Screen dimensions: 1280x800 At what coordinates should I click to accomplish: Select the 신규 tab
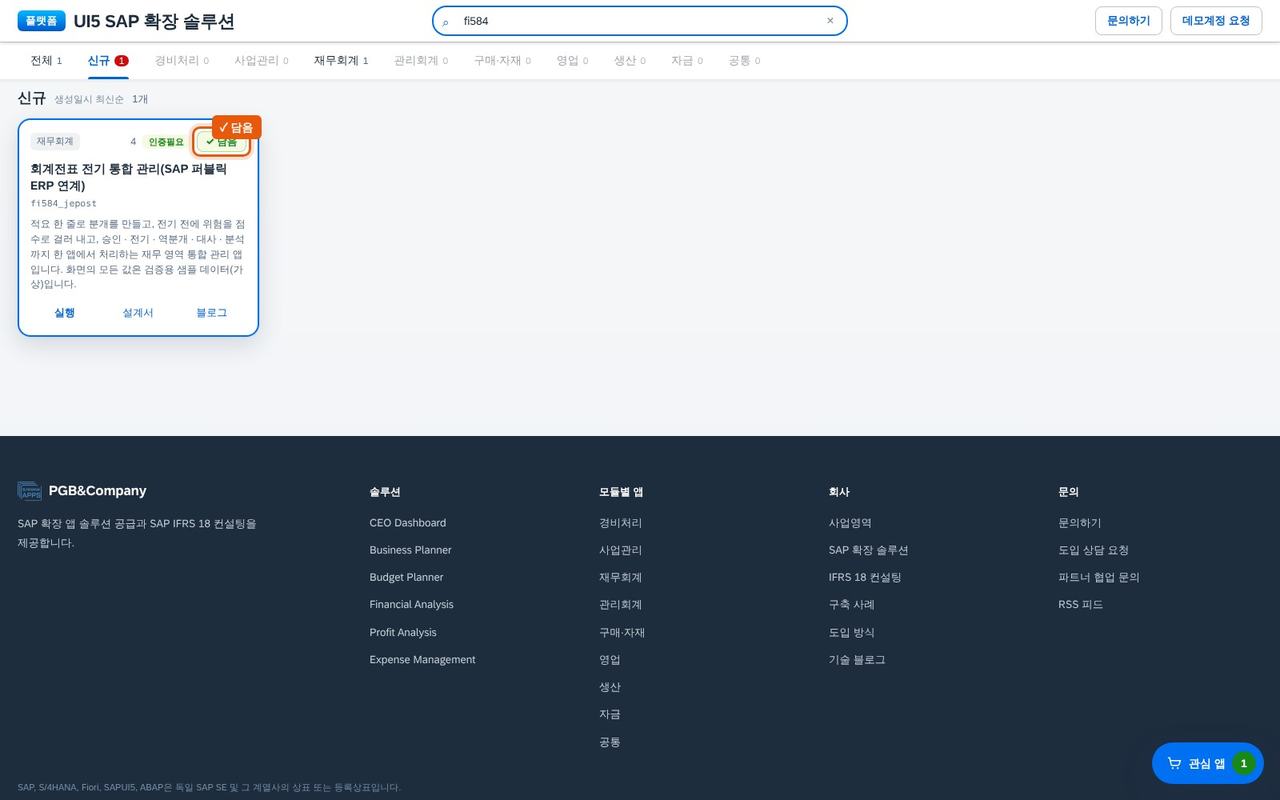click(107, 61)
